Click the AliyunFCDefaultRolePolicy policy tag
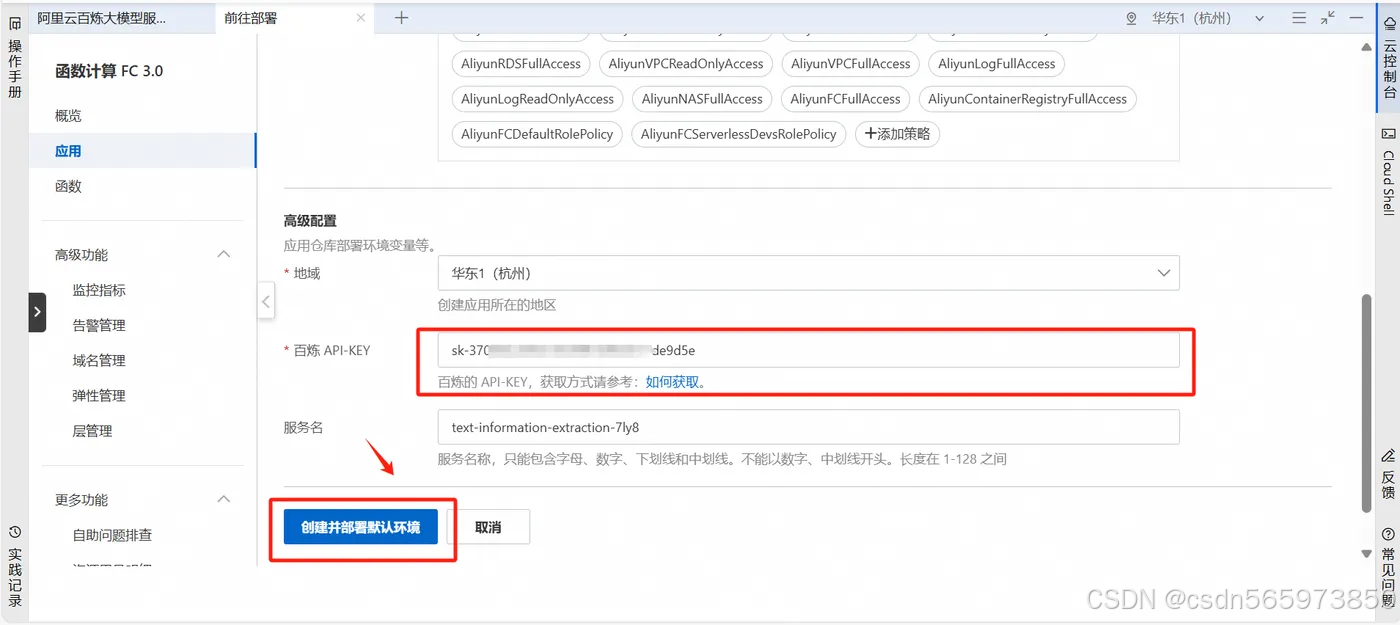The image size is (1400, 625). click(x=537, y=134)
